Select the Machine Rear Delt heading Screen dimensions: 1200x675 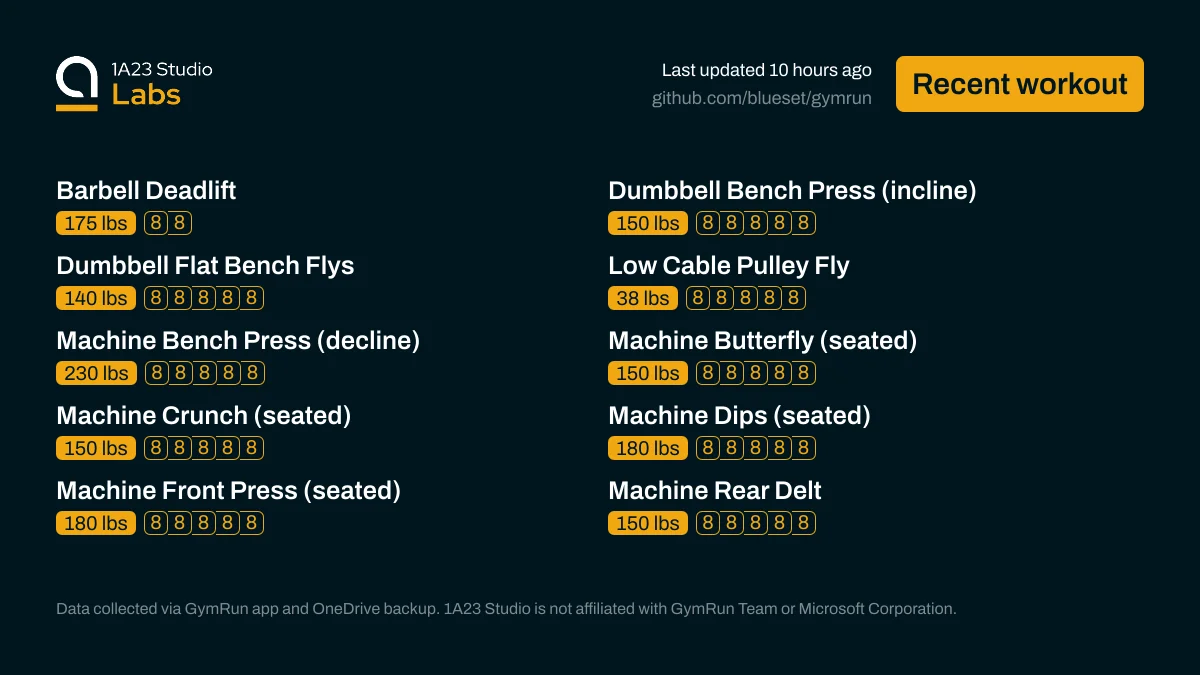pos(714,491)
